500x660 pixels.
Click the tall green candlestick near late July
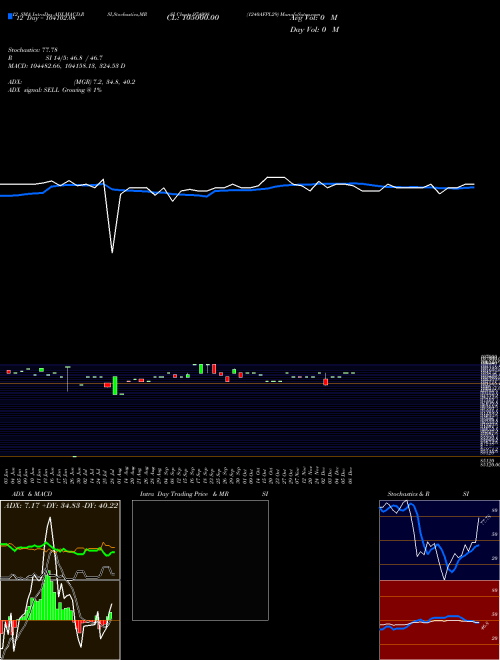click(115, 386)
